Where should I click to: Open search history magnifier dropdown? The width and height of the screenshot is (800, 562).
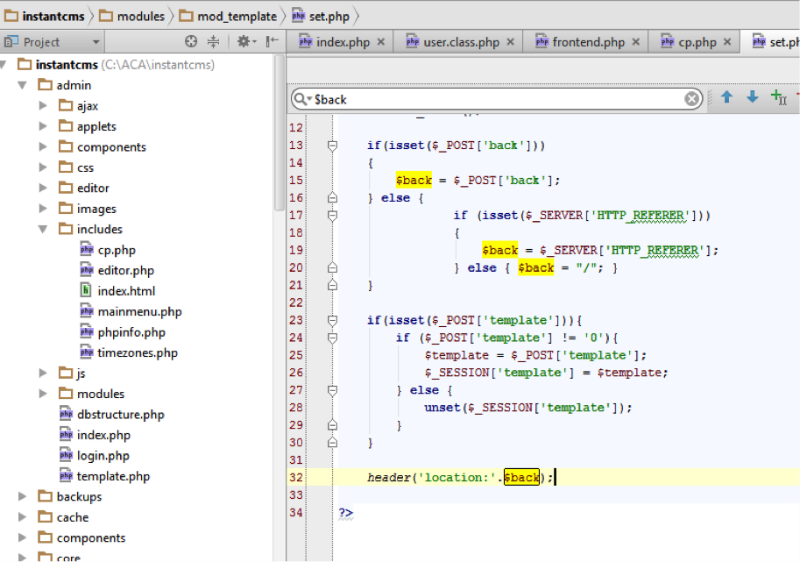pyautogui.click(x=302, y=99)
